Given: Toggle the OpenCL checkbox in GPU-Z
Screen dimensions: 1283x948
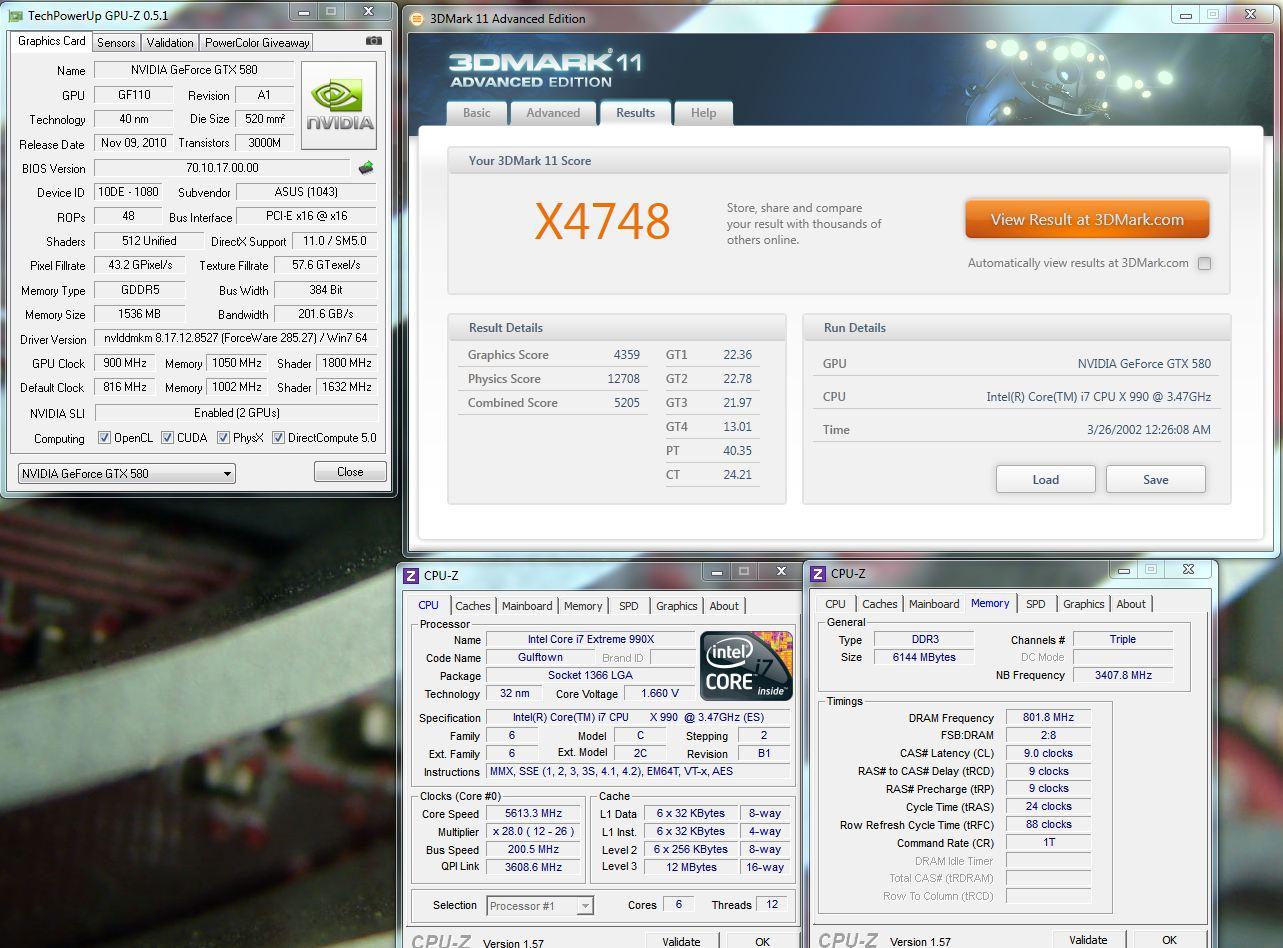Looking at the screenshot, I should click(104, 438).
